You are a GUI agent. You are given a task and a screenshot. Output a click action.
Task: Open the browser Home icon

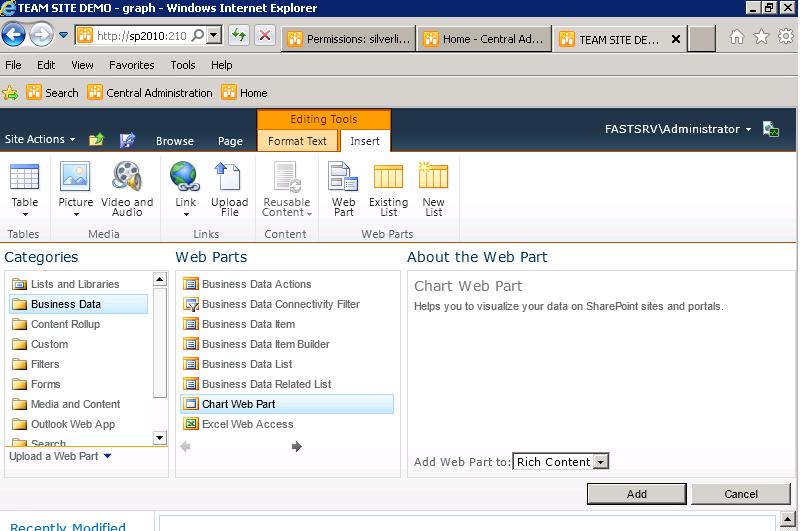point(736,36)
